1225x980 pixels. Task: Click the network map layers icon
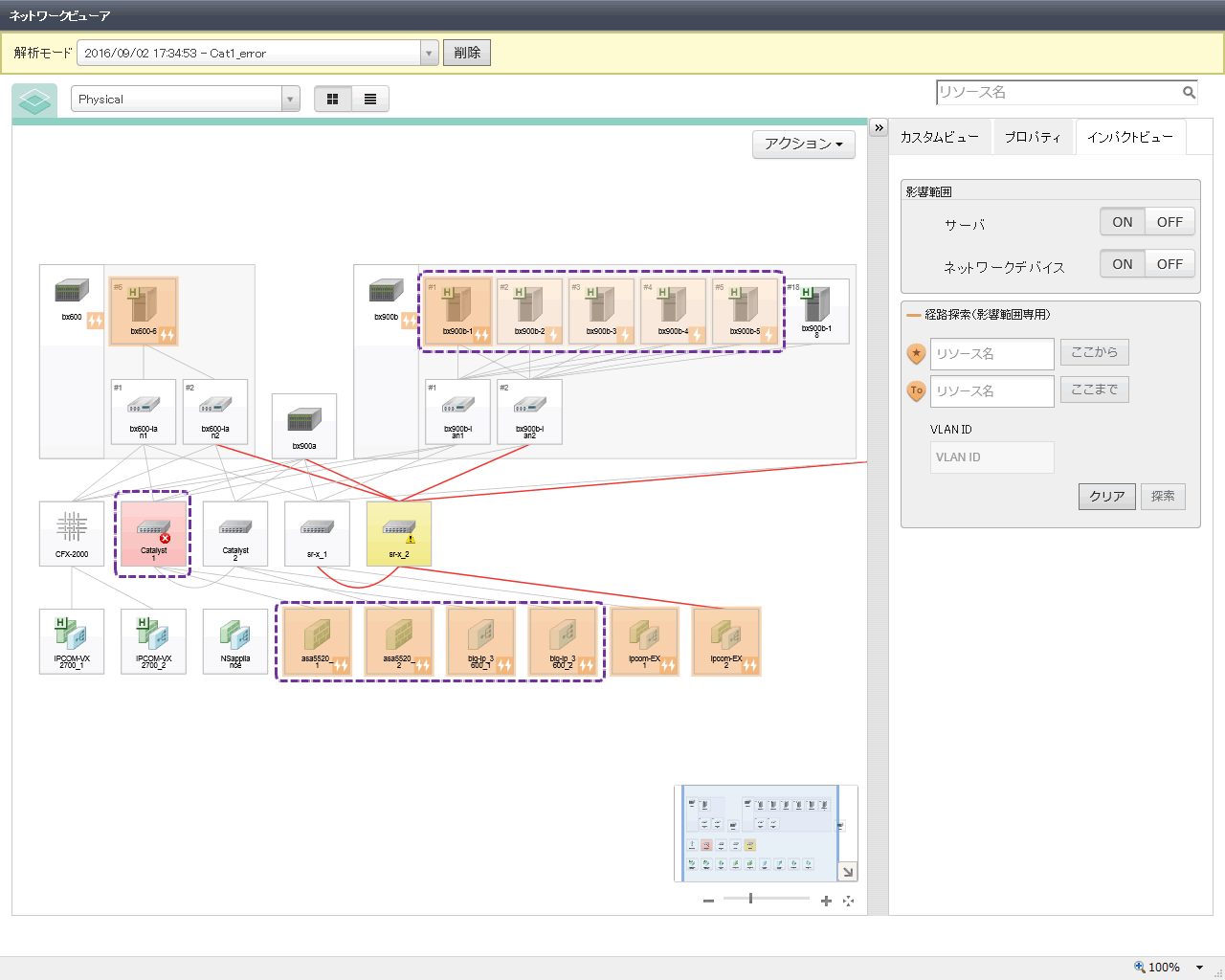[34, 100]
